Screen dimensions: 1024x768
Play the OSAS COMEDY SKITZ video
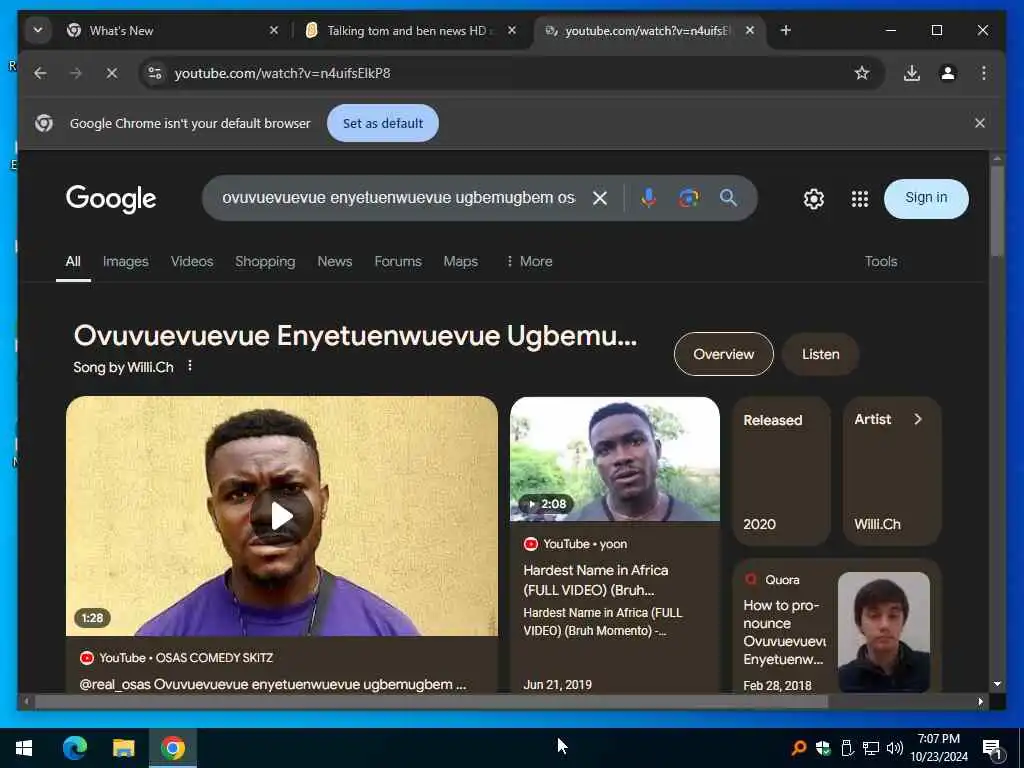tap(281, 516)
